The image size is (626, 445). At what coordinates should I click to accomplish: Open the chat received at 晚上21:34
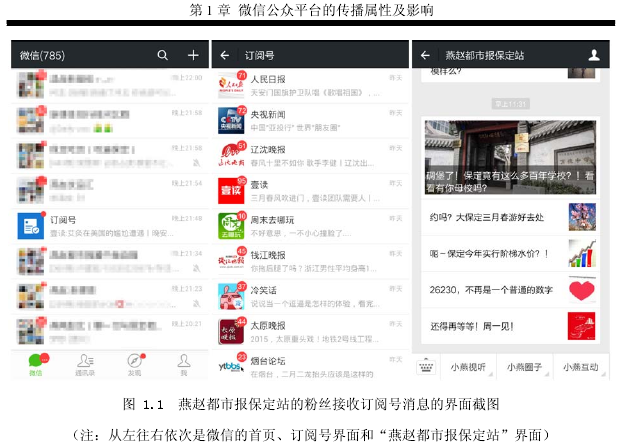point(110,261)
